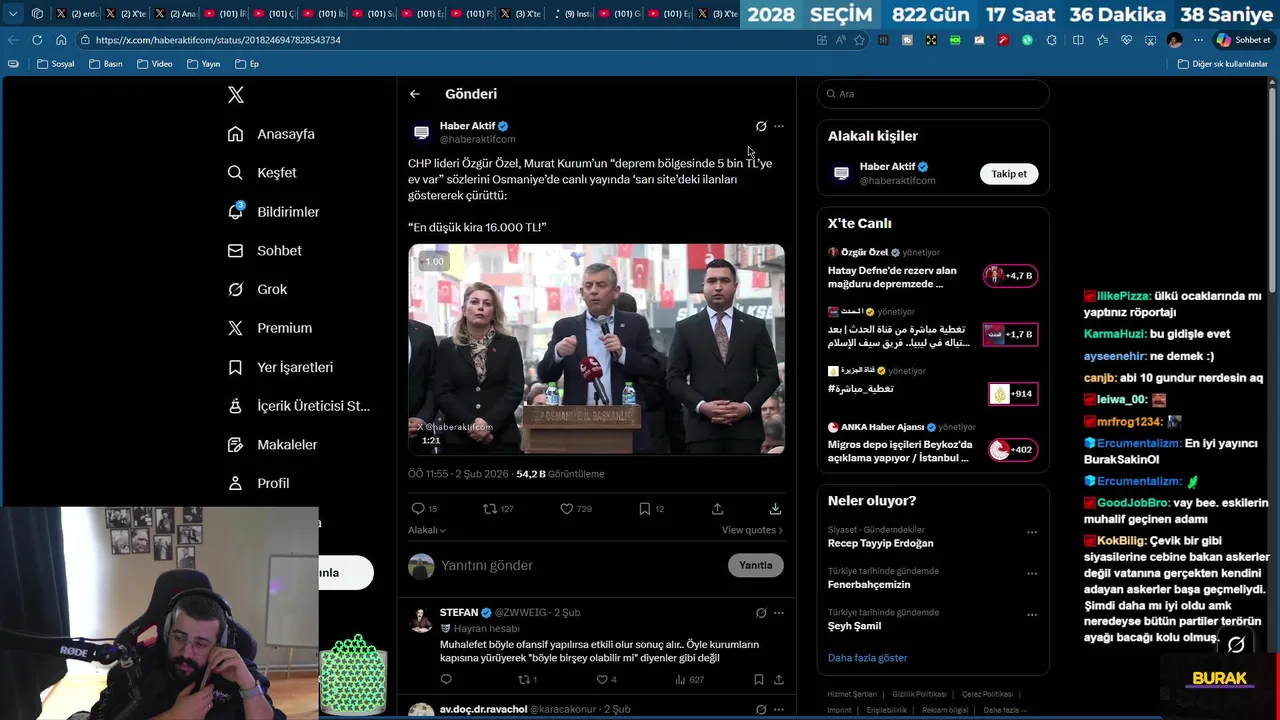Open the X logo home icon
1280x720 pixels.
pos(236,95)
